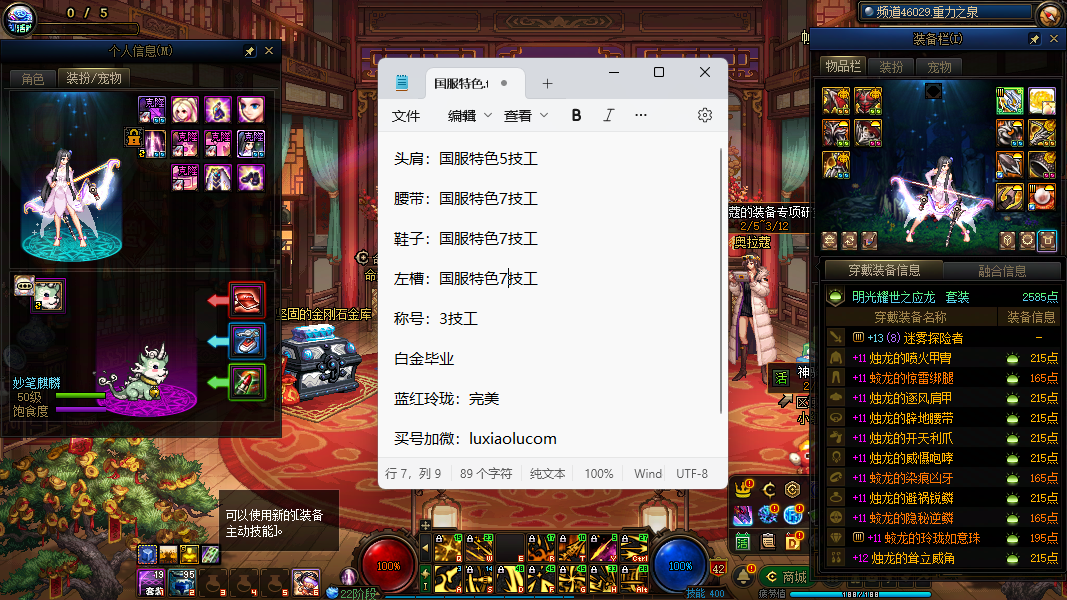This screenshot has height=600, width=1067.
Task: Expand the 编辑 menu dropdown
Action: click(470, 115)
